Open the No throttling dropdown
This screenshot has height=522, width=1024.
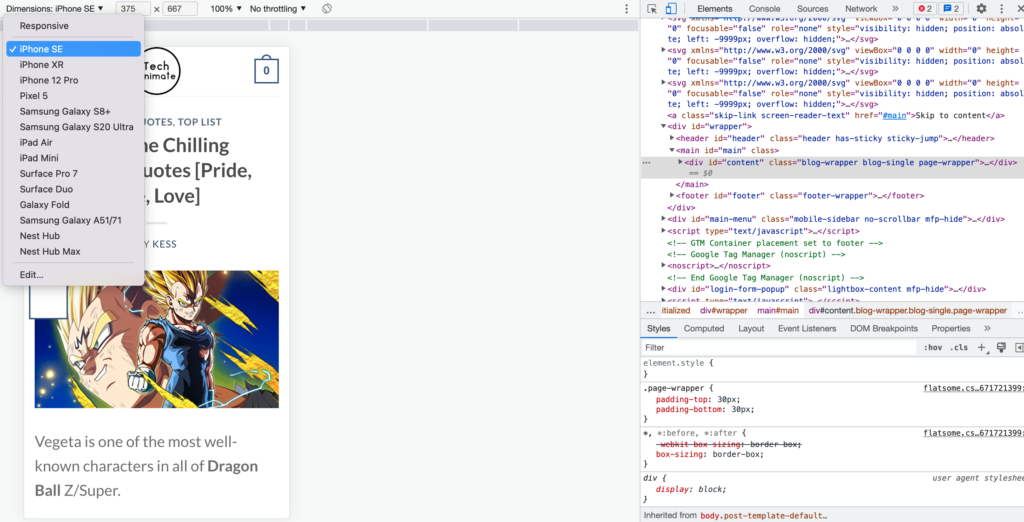tap(278, 9)
